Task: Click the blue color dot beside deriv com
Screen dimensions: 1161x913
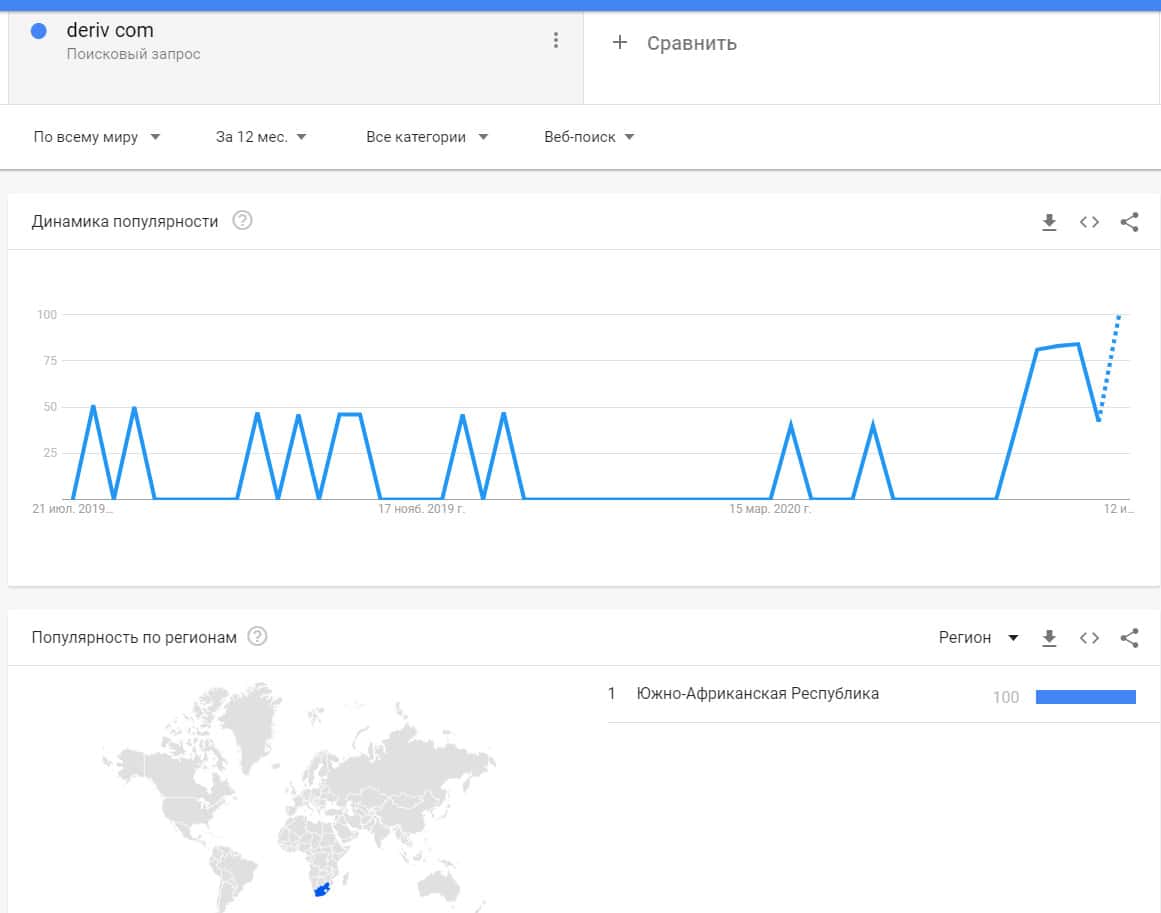Action: point(39,31)
